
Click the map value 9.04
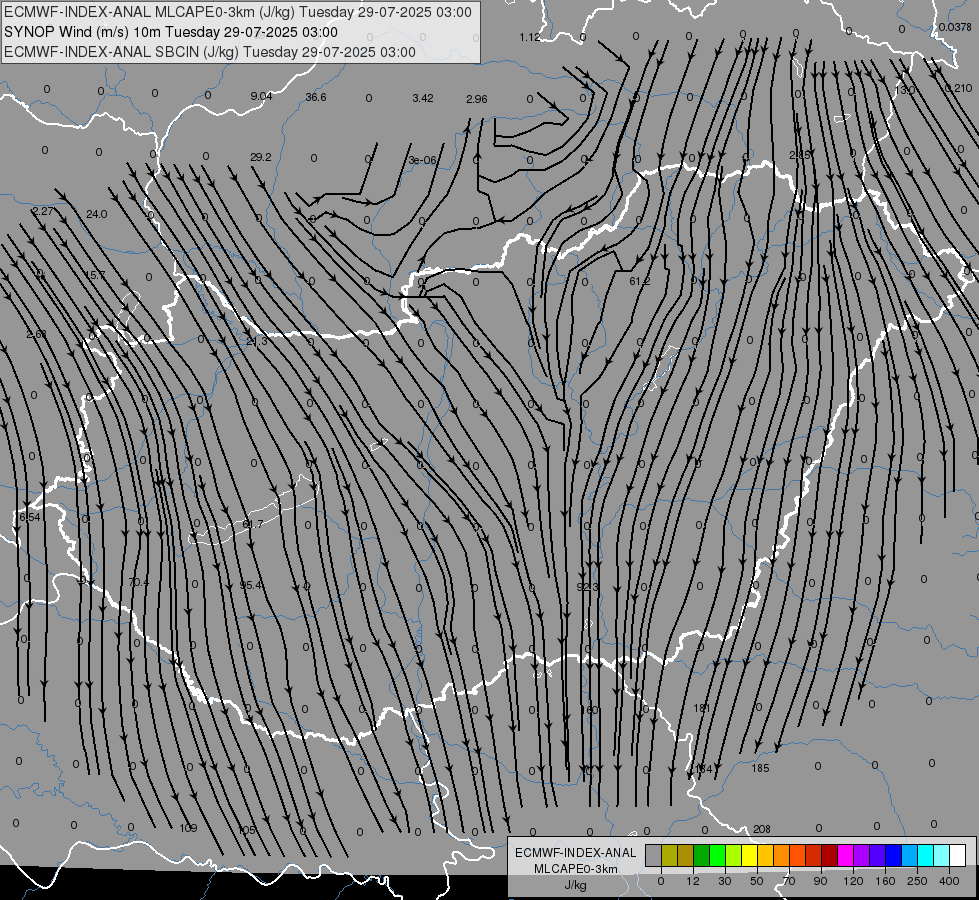(x=261, y=96)
